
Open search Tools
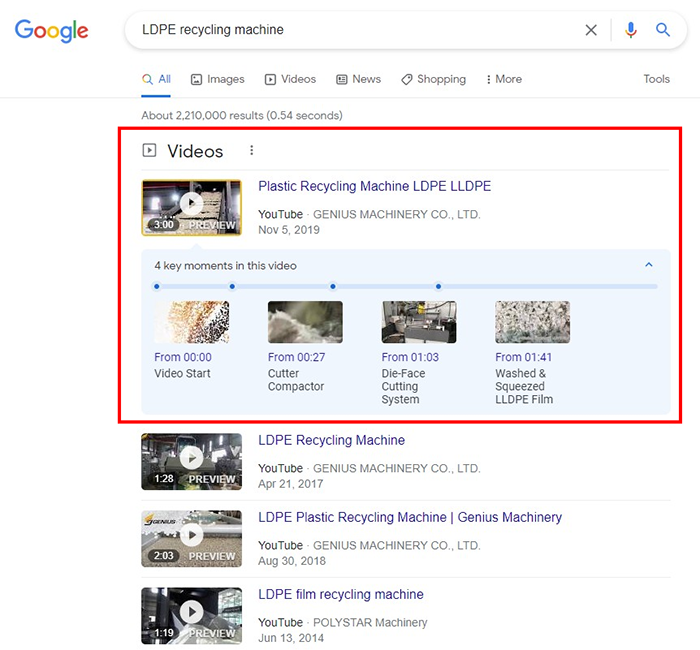pyautogui.click(x=656, y=79)
